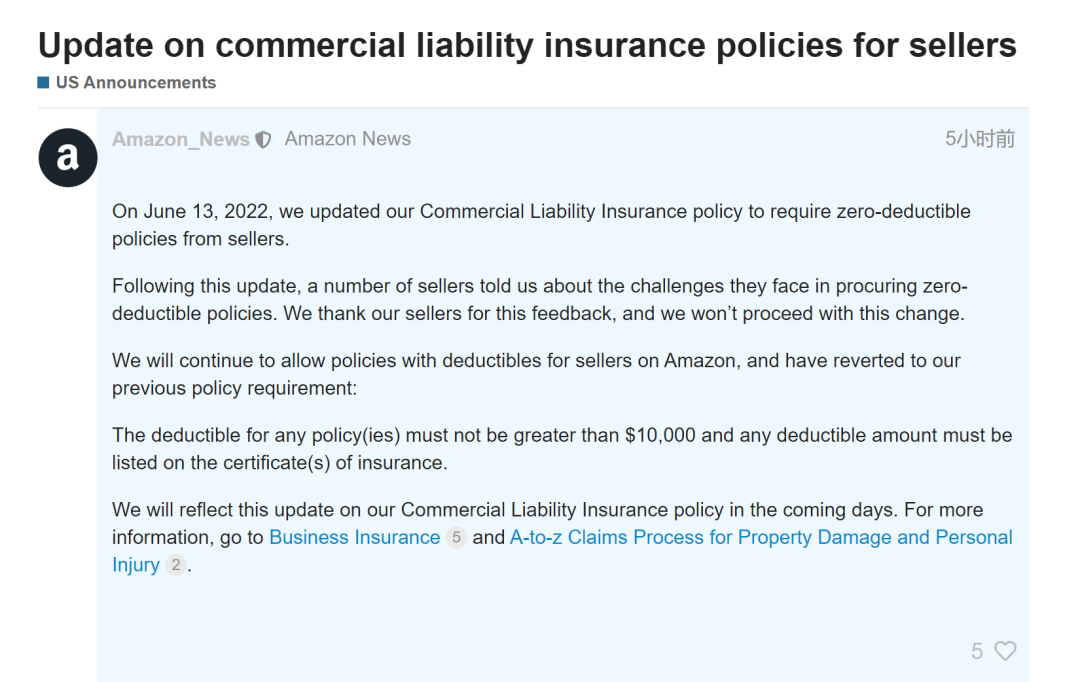Open the US Announcements category

pyautogui.click(x=136, y=83)
